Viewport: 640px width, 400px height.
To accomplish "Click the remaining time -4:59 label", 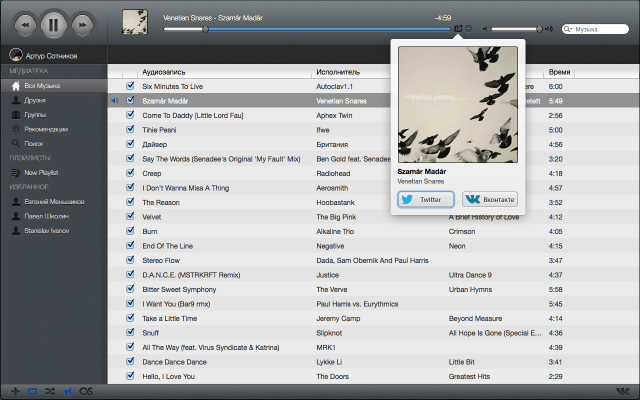I will click(x=442, y=18).
